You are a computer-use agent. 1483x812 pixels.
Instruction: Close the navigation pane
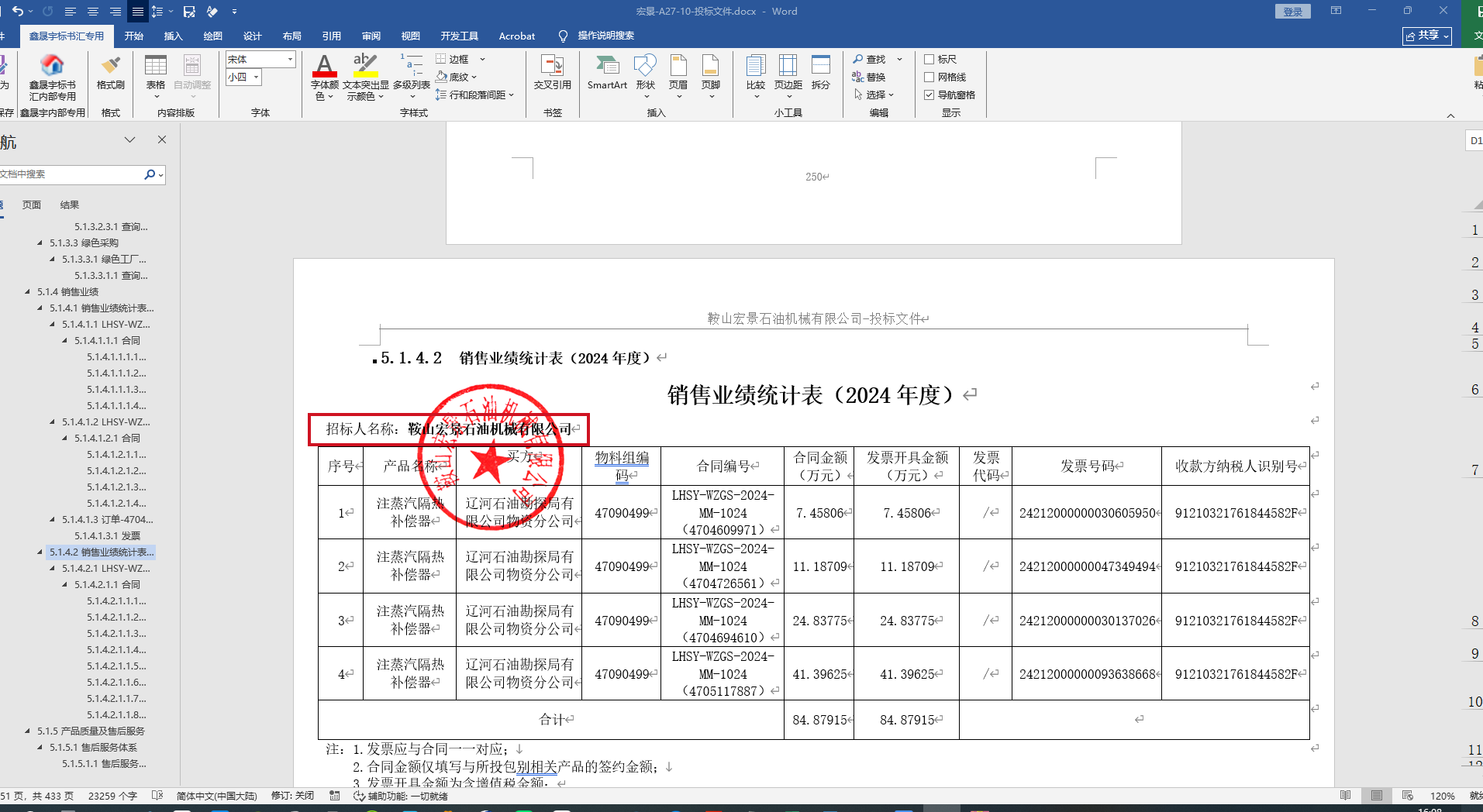[x=161, y=139]
